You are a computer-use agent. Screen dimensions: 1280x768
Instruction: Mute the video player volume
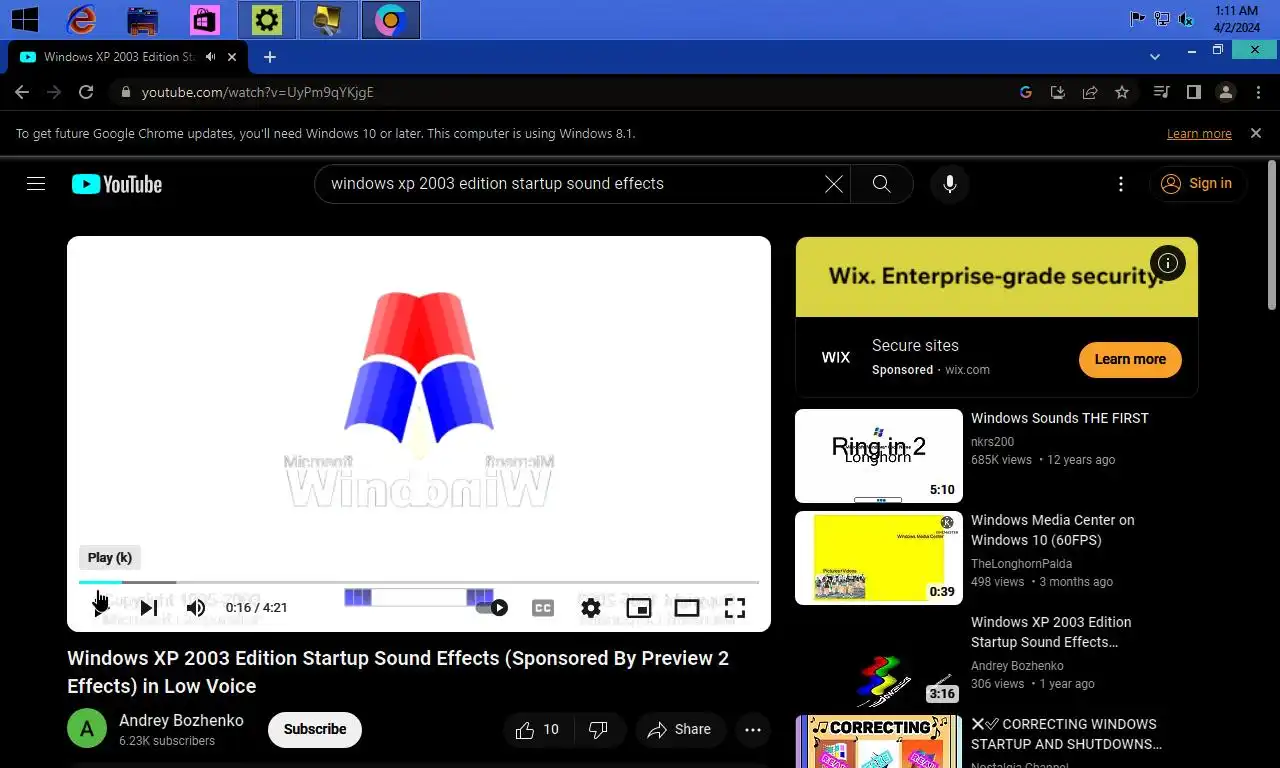(x=196, y=607)
